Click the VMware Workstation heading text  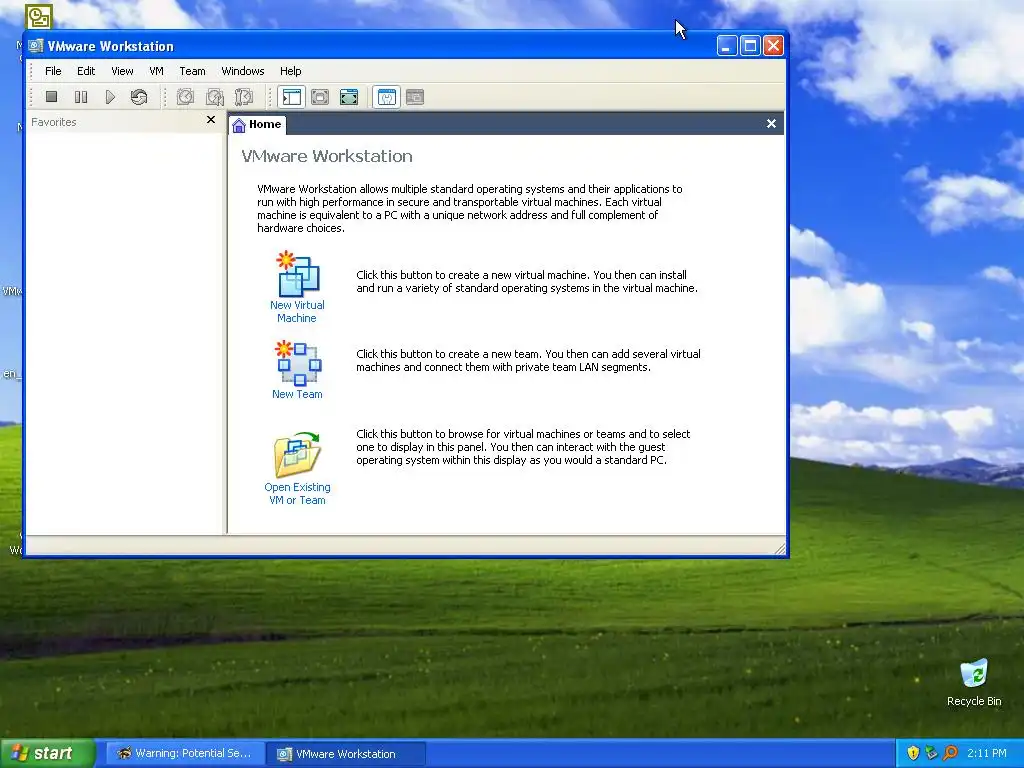click(327, 156)
